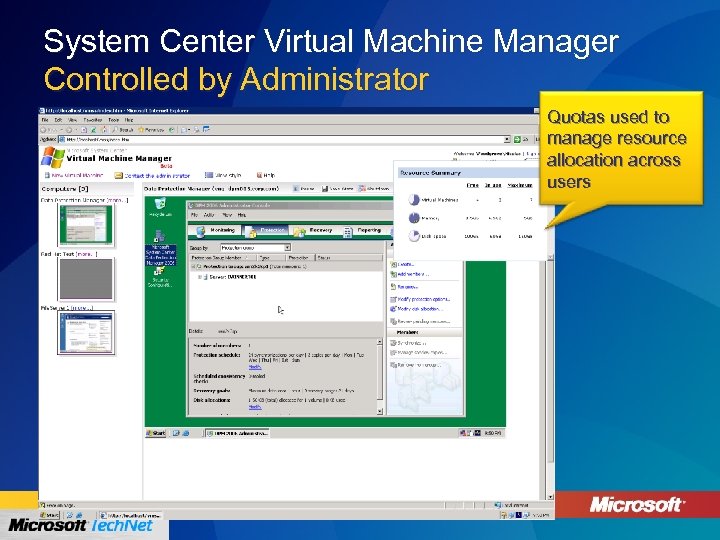Click Review pending members action
The height and width of the screenshot is (540, 720).
coord(420,321)
